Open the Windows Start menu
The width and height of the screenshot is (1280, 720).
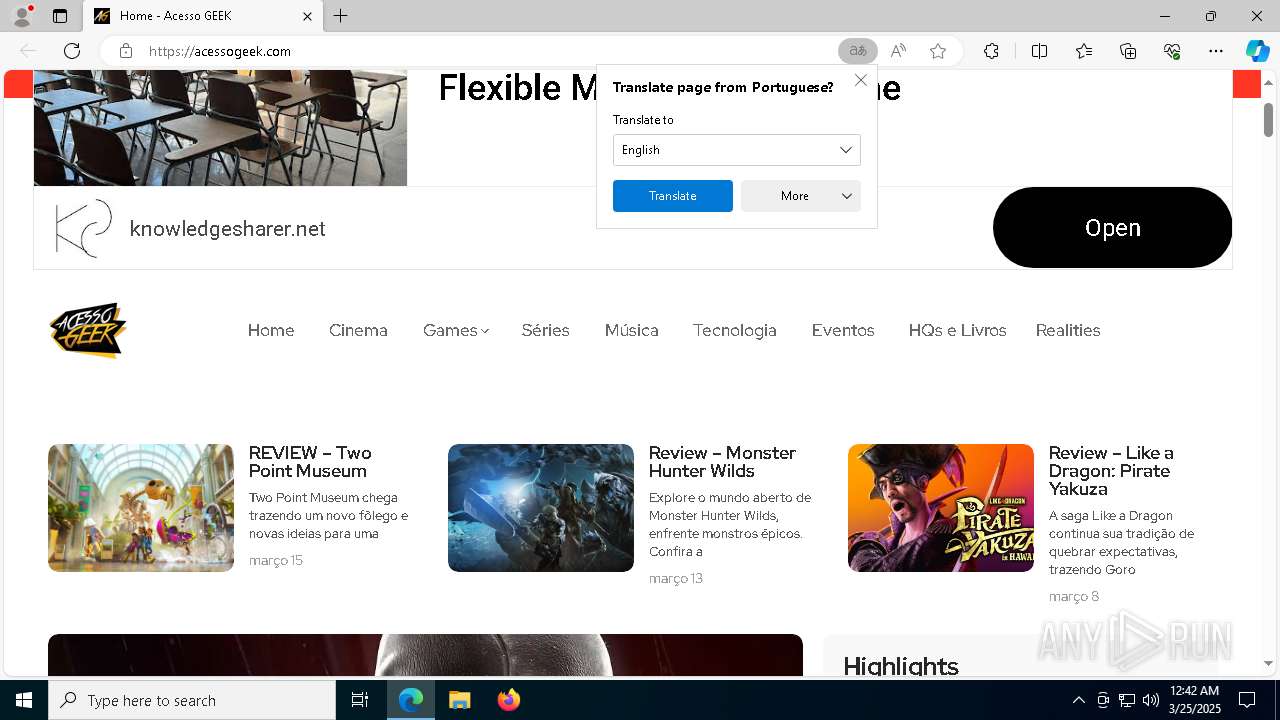[x=24, y=700]
